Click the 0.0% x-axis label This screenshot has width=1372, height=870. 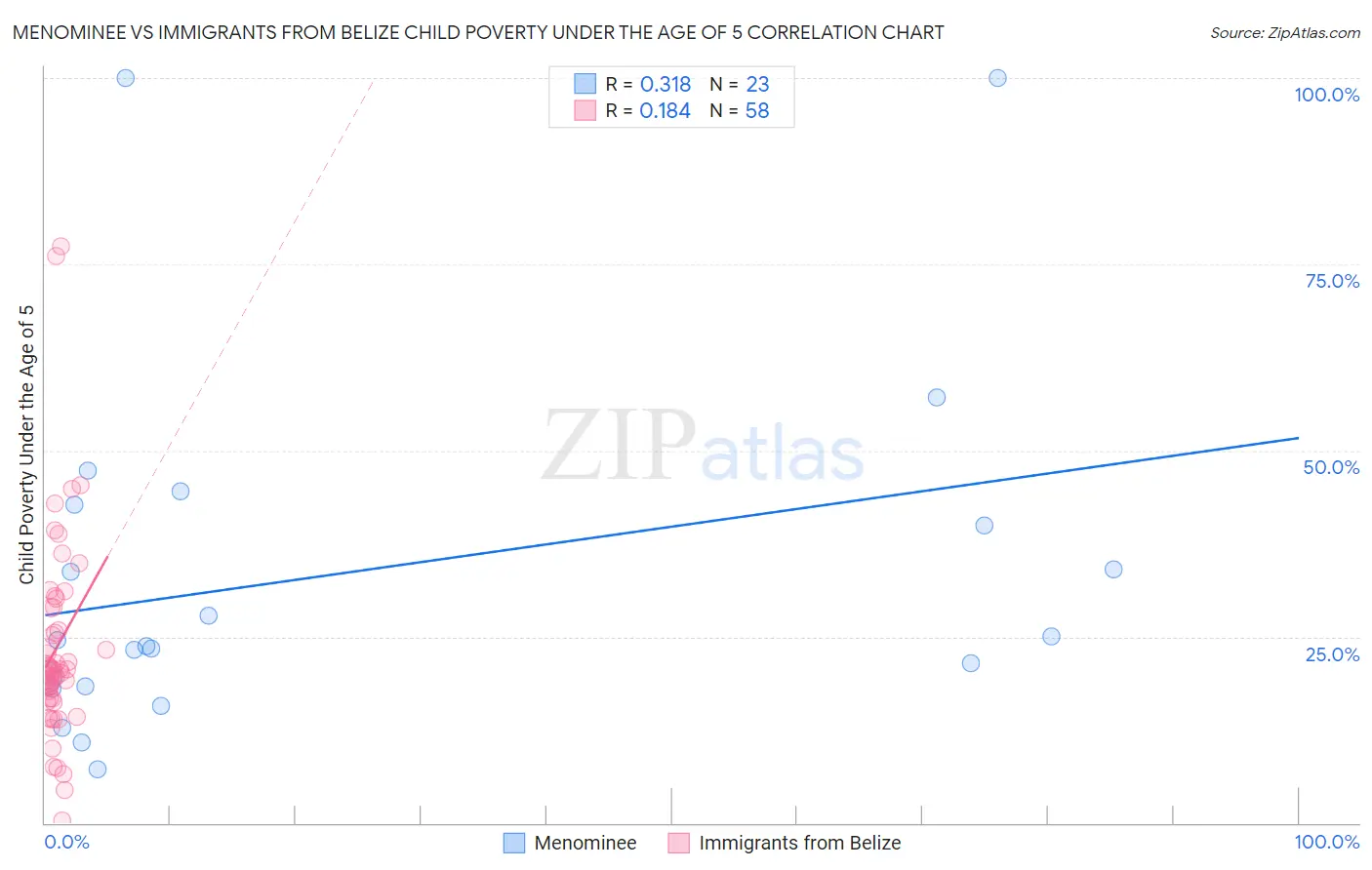pos(66,842)
